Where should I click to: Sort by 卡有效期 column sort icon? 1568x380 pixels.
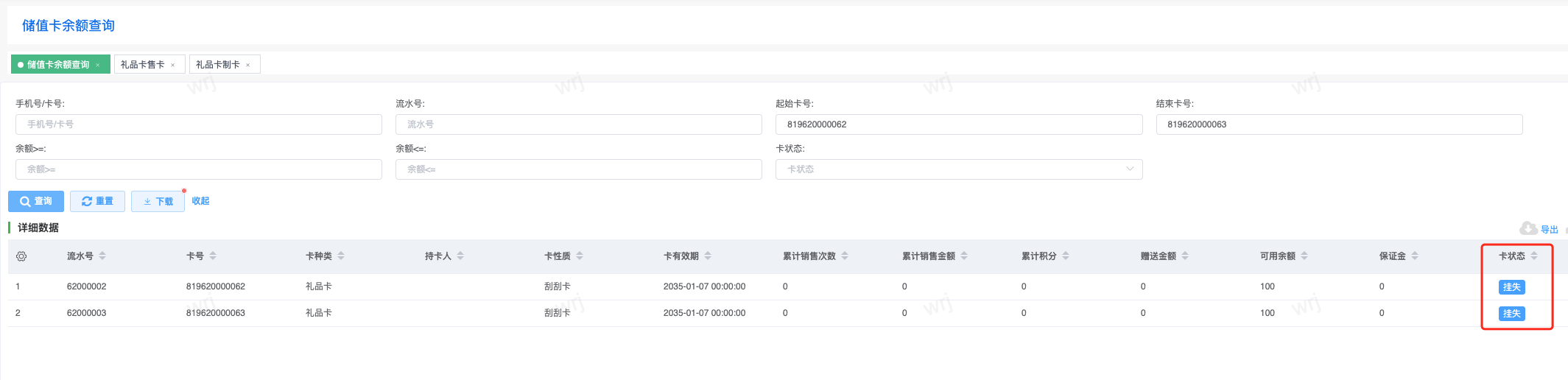click(708, 256)
